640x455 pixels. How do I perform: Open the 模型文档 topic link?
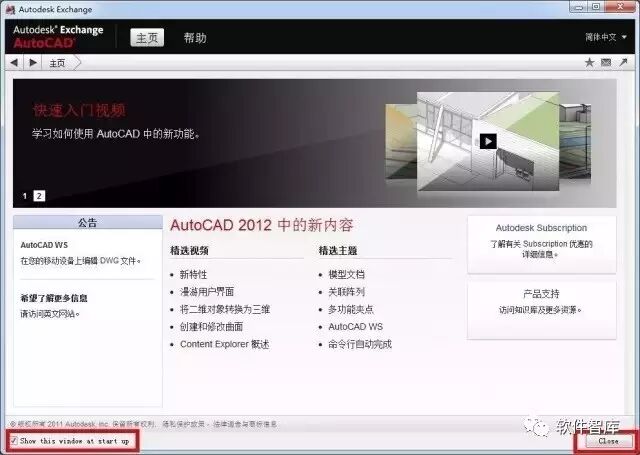click(x=347, y=275)
